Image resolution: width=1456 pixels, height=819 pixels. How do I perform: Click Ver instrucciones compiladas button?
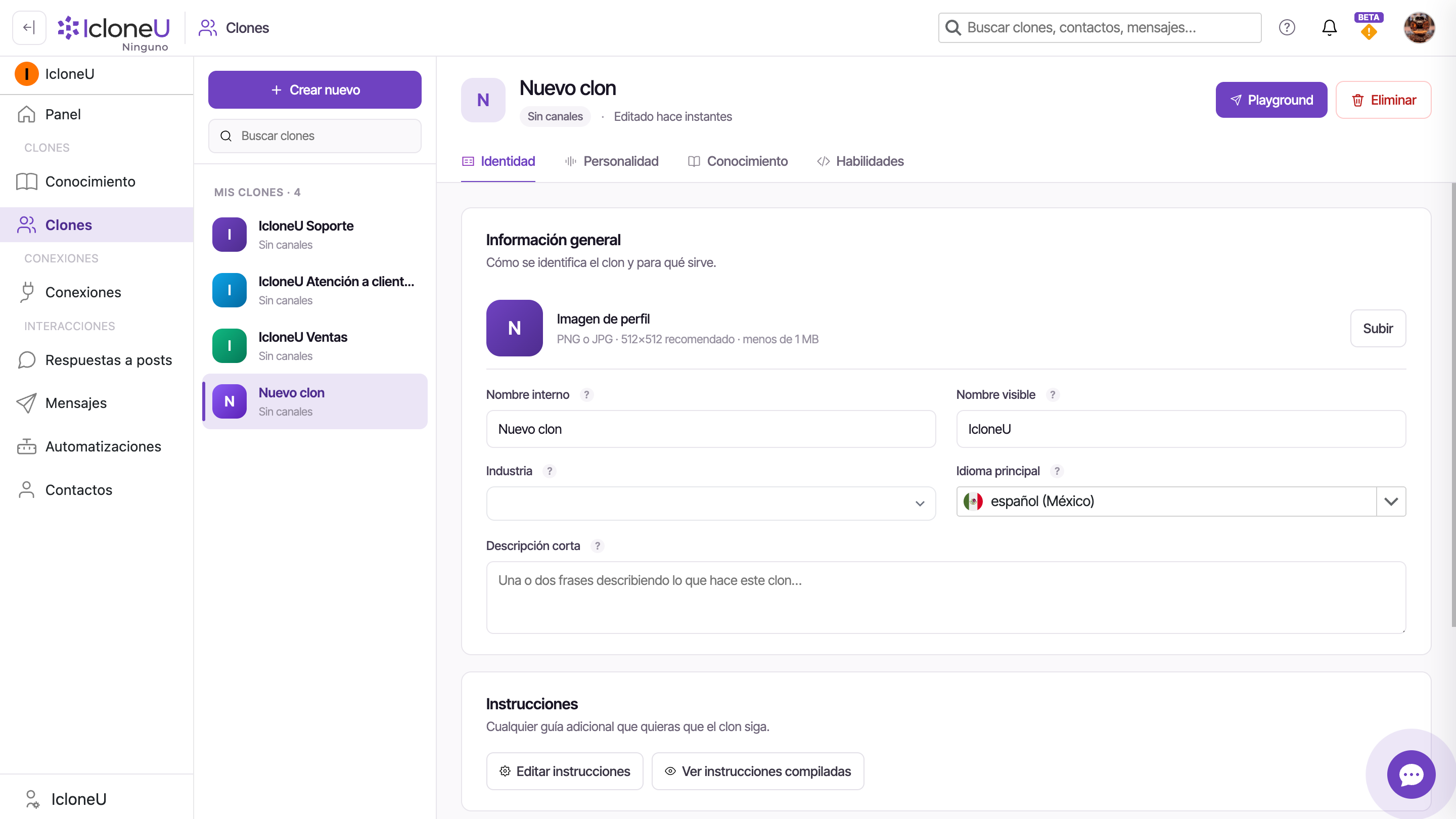coord(757,771)
